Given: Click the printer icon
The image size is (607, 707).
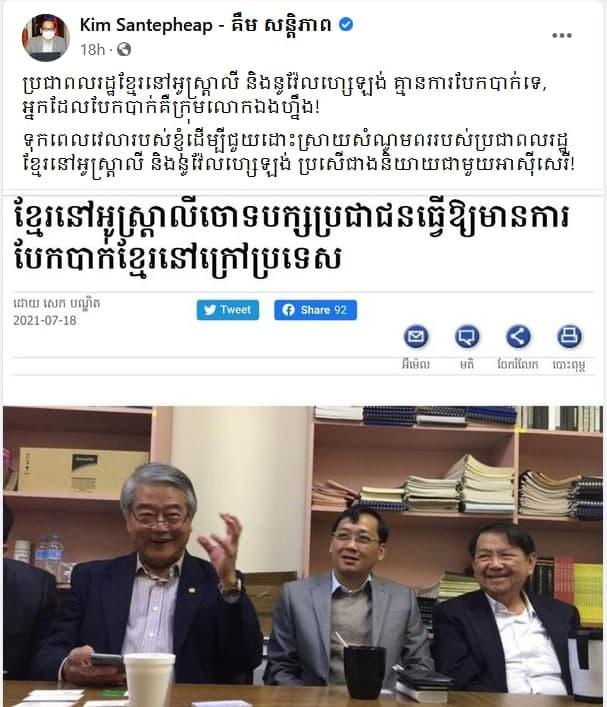Looking at the screenshot, I should pyautogui.click(x=569, y=336).
